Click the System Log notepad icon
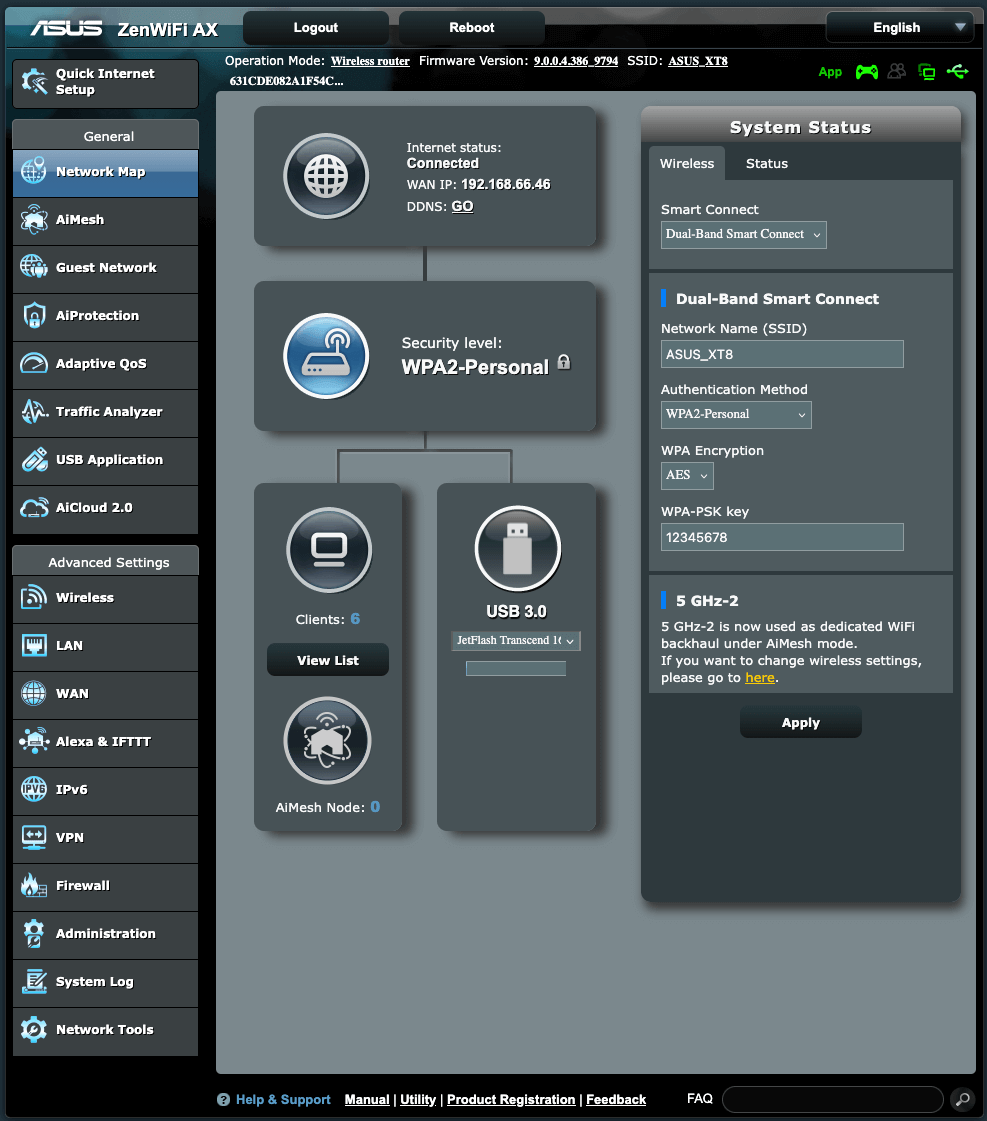This screenshot has width=987, height=1121. tap(34, 982)
